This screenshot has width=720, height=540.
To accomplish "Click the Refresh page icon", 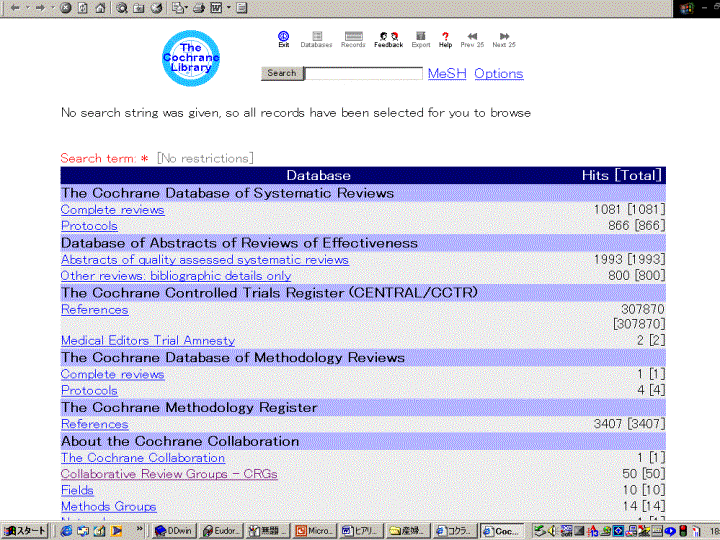I will pyautogui.click(x=83, y=8).
